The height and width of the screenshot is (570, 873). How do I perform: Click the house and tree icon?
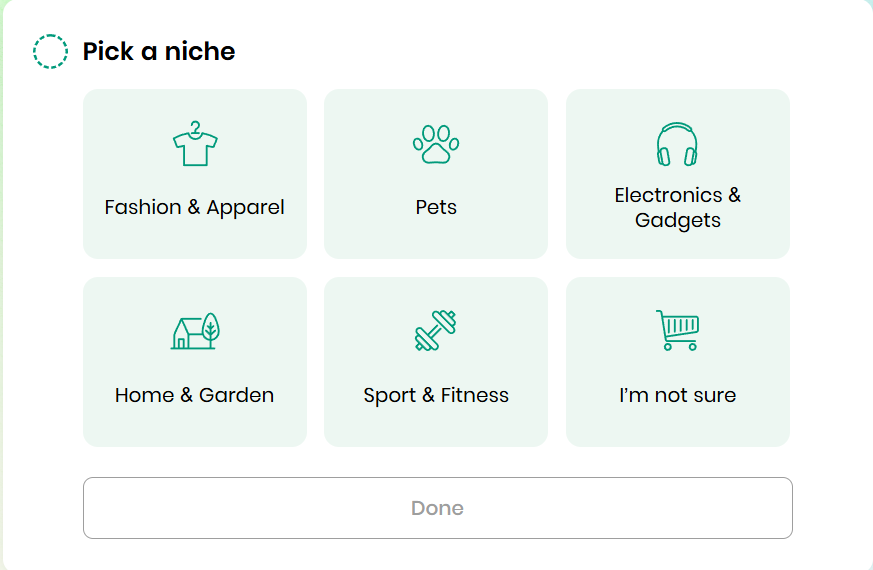(x=195, y=331)
